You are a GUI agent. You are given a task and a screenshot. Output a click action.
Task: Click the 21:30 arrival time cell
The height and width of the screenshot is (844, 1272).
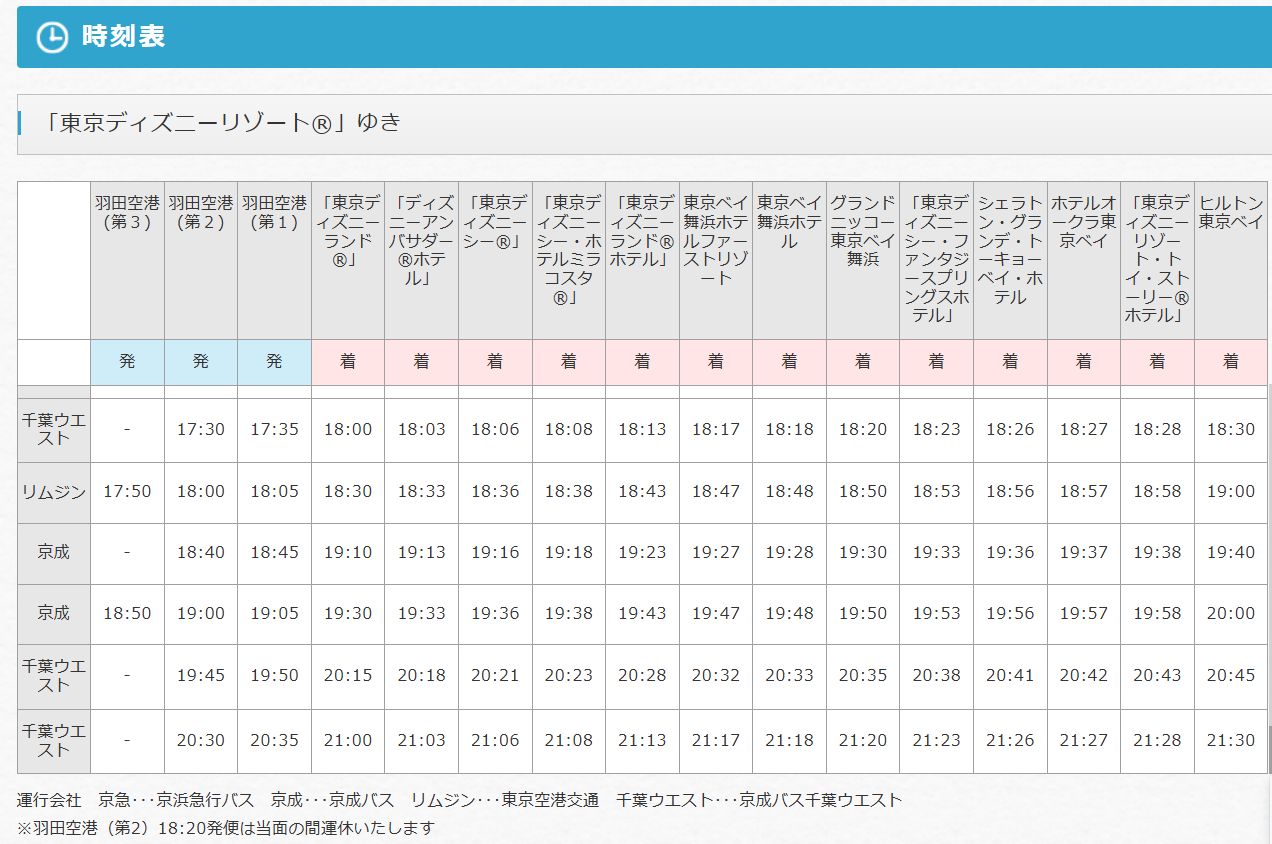coord(1231,741)
